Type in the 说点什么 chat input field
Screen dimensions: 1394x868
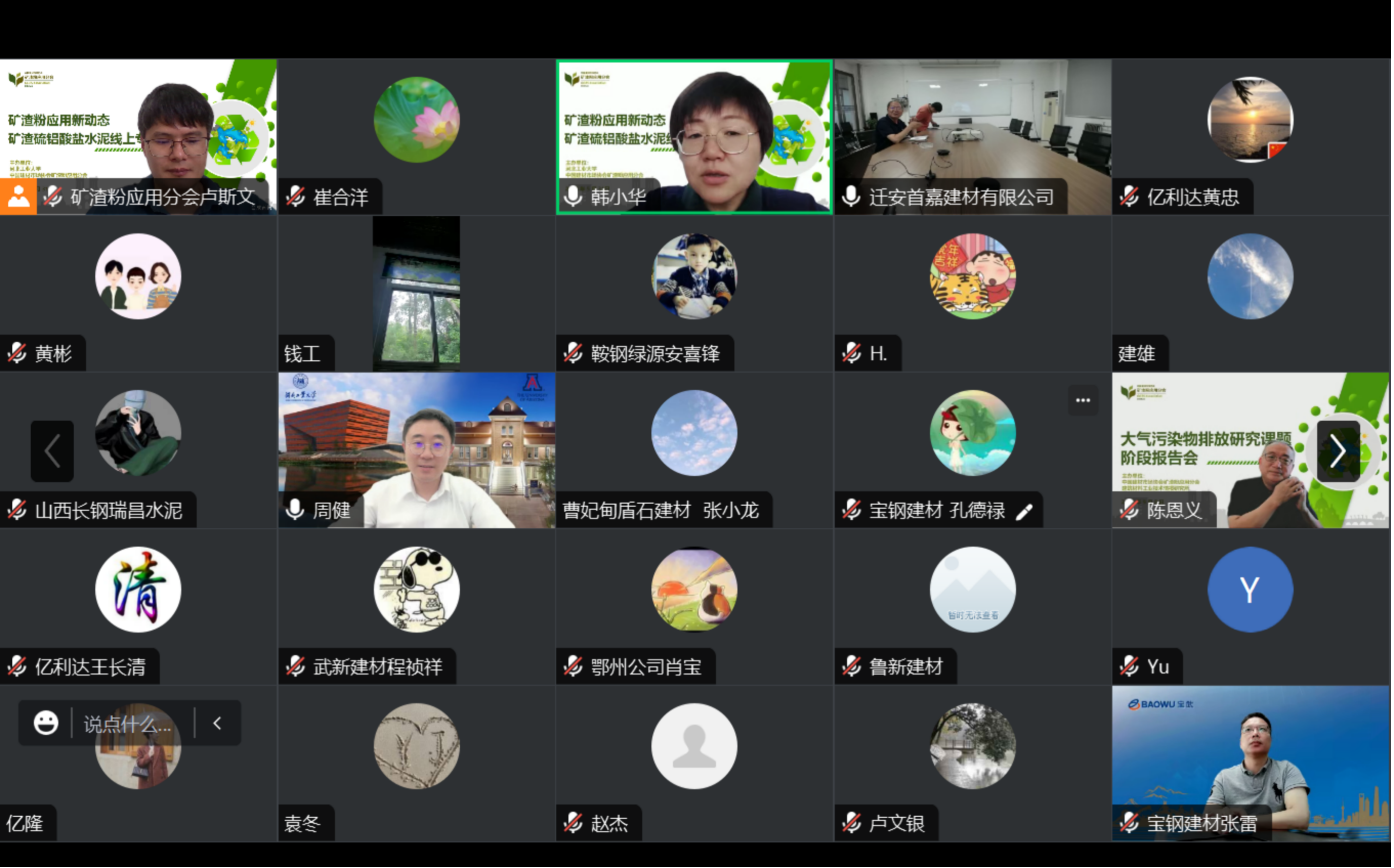128,724
